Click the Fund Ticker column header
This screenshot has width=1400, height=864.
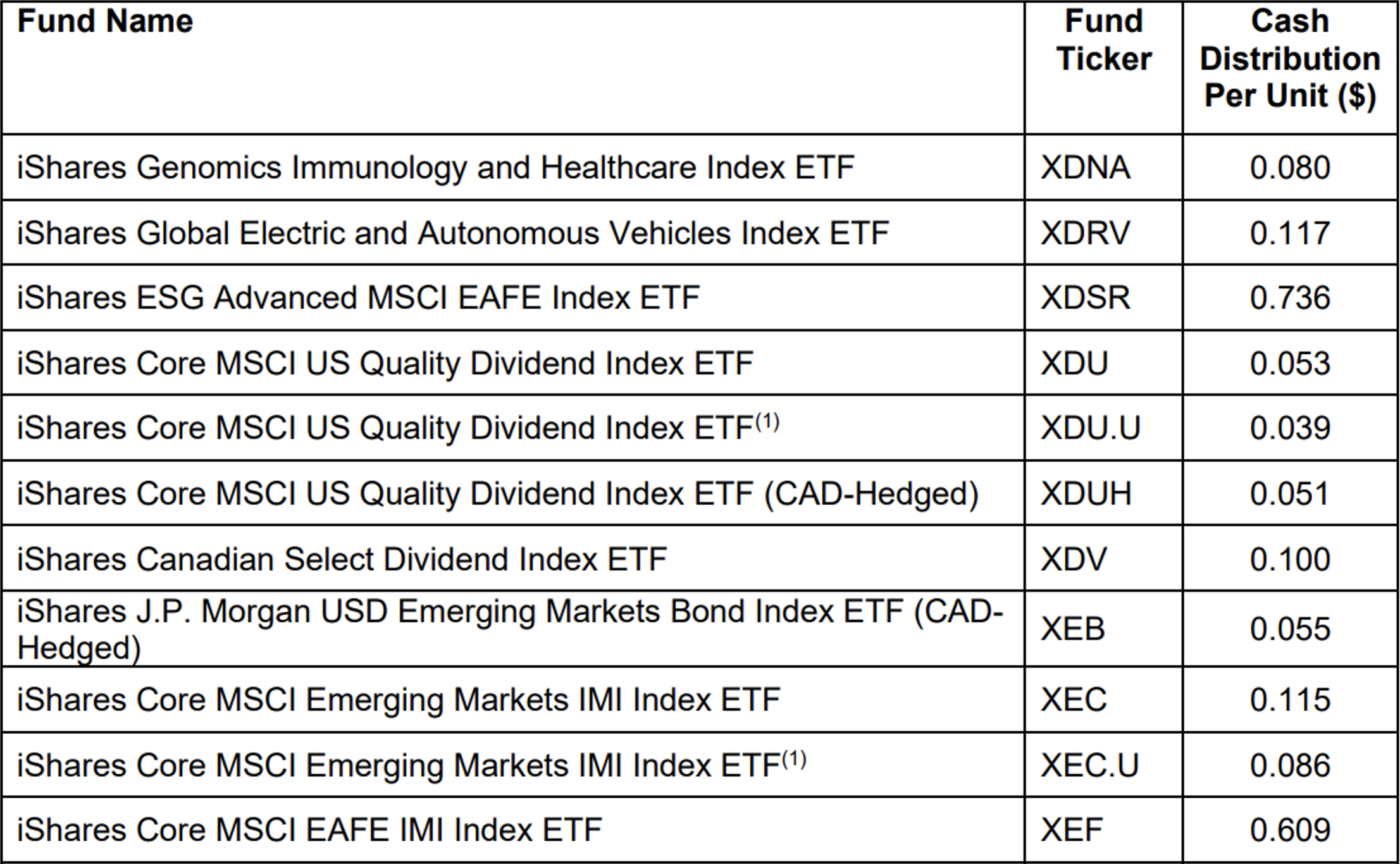coord(1103,40)
